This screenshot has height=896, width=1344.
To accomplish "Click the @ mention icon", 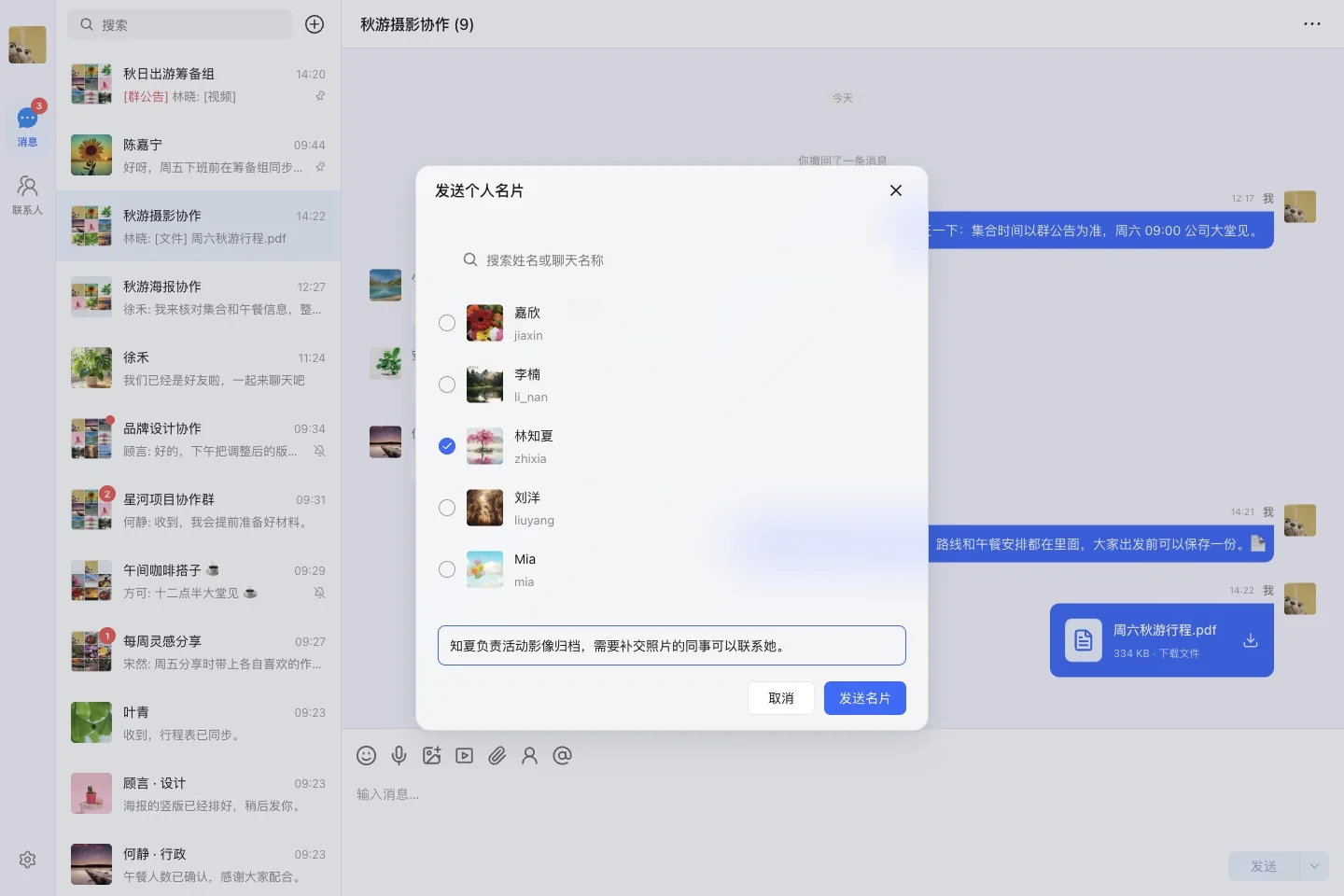I will tap(563, 756).
